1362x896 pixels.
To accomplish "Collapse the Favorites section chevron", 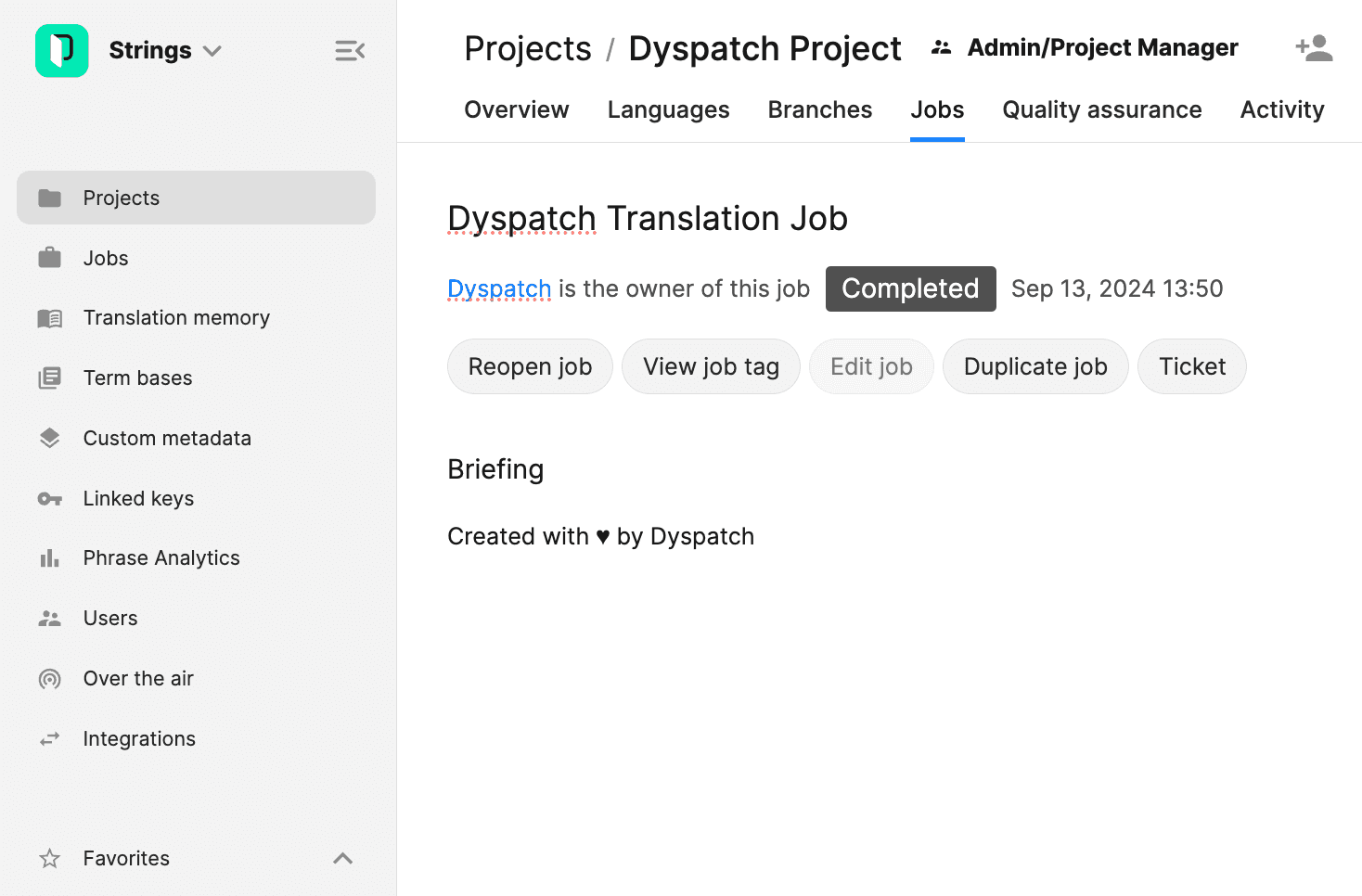I will (342, 858).
